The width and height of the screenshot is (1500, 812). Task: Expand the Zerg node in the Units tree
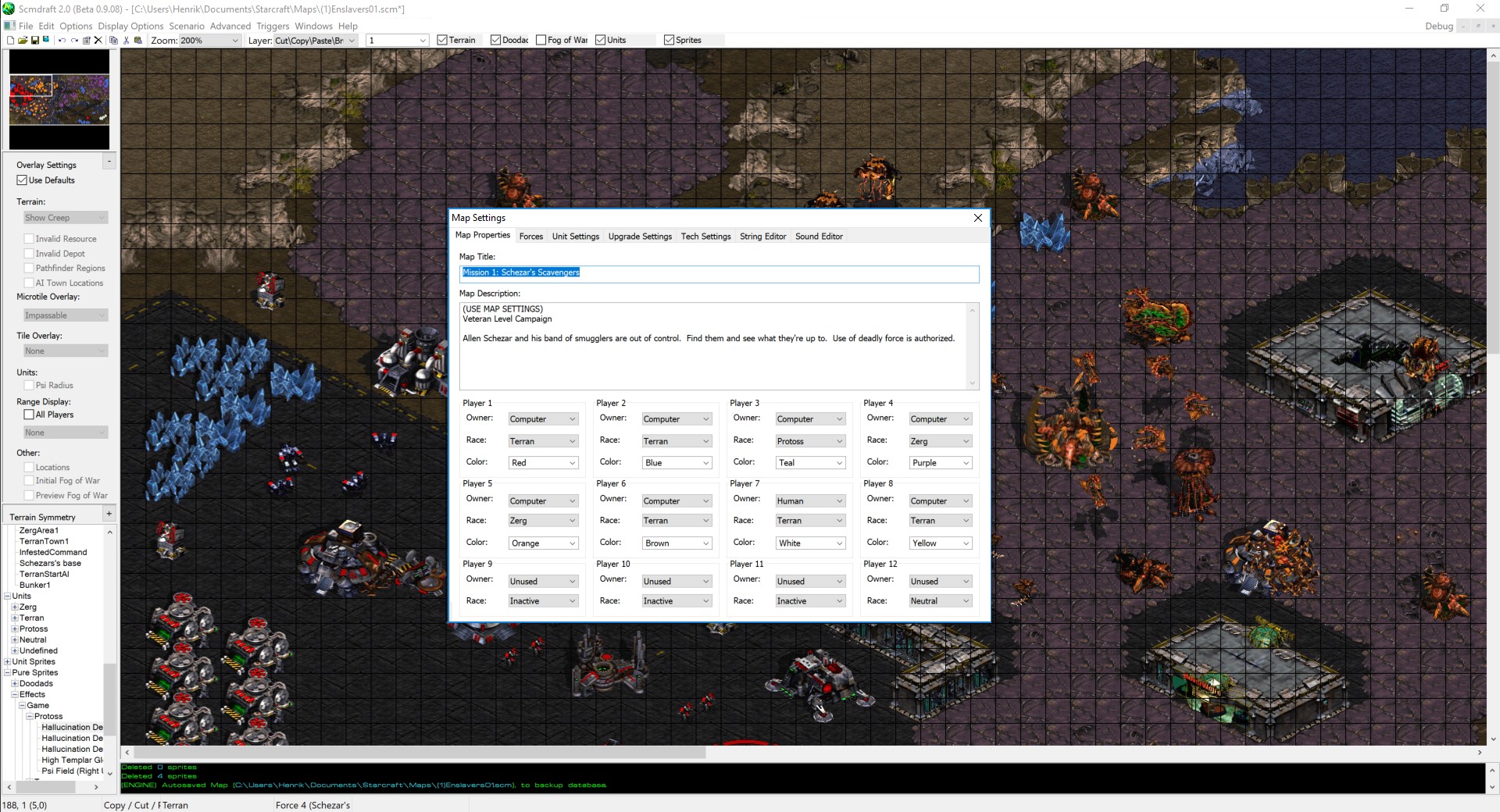[x=15, y=607]
